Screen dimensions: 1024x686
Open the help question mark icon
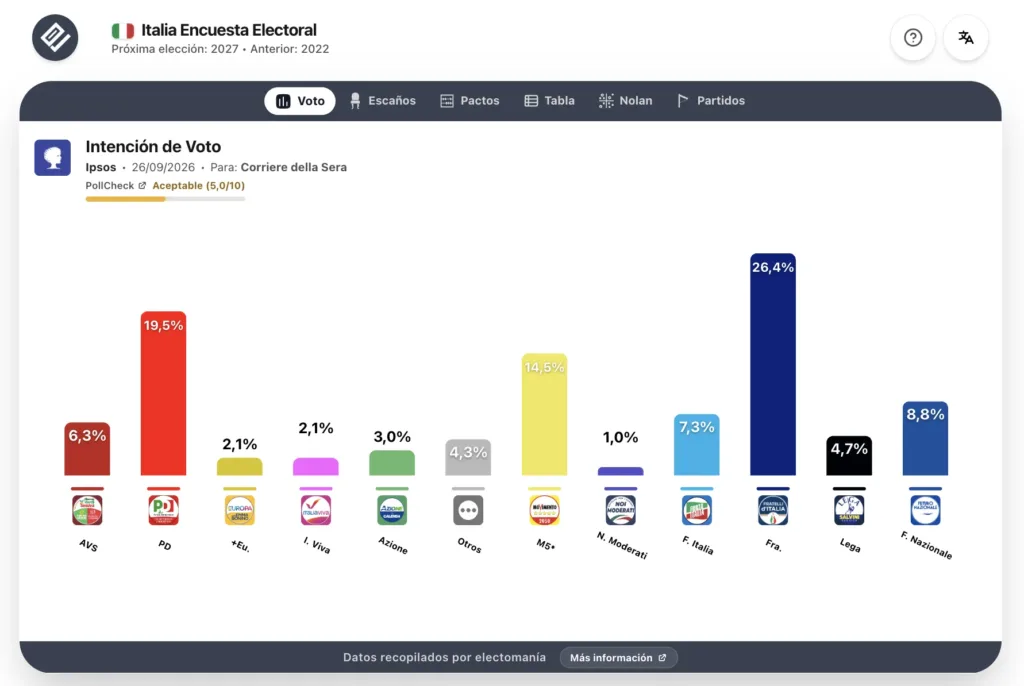913,38
